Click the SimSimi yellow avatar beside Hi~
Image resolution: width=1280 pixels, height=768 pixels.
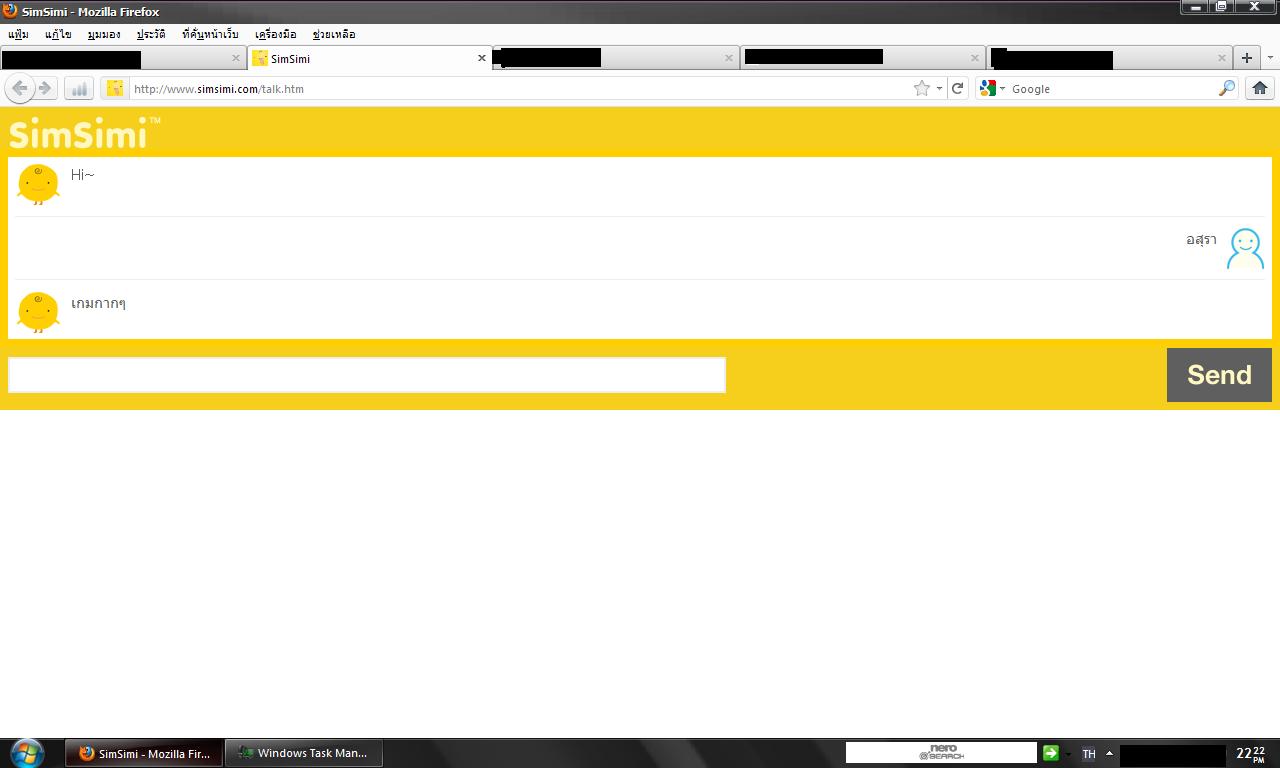click(x=38, y=184)
